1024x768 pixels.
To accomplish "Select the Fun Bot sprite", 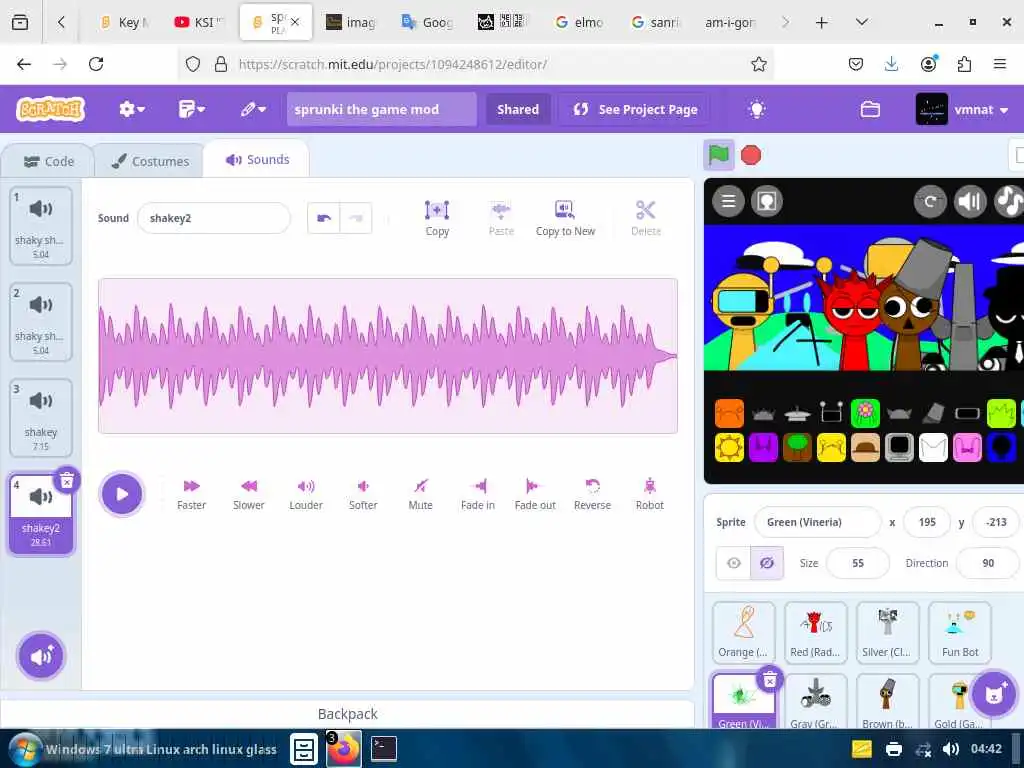I will pos(960,632).
